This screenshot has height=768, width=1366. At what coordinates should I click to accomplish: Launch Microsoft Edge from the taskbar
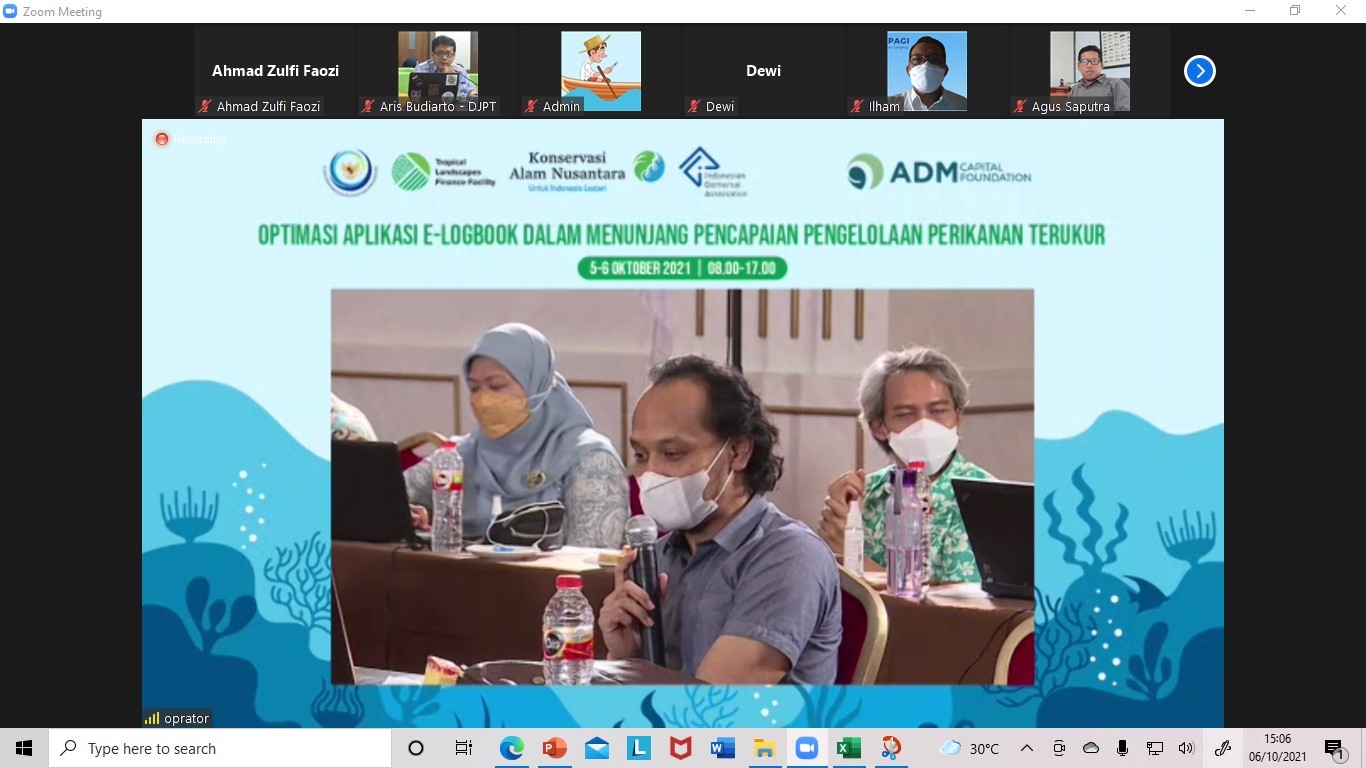(512, 748)
